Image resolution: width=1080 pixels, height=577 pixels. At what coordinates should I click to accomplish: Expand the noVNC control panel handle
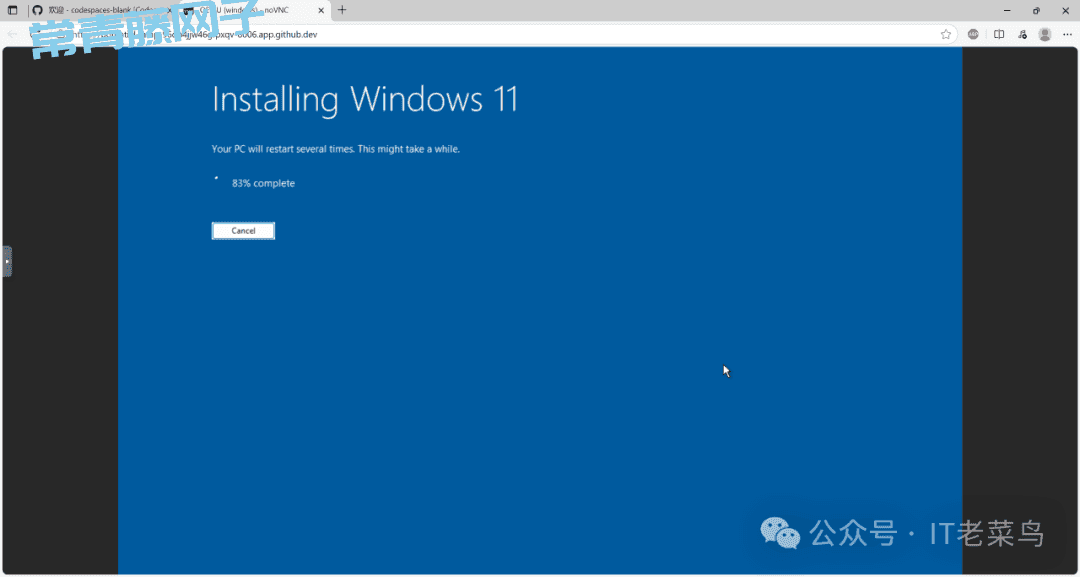(7, 262)
